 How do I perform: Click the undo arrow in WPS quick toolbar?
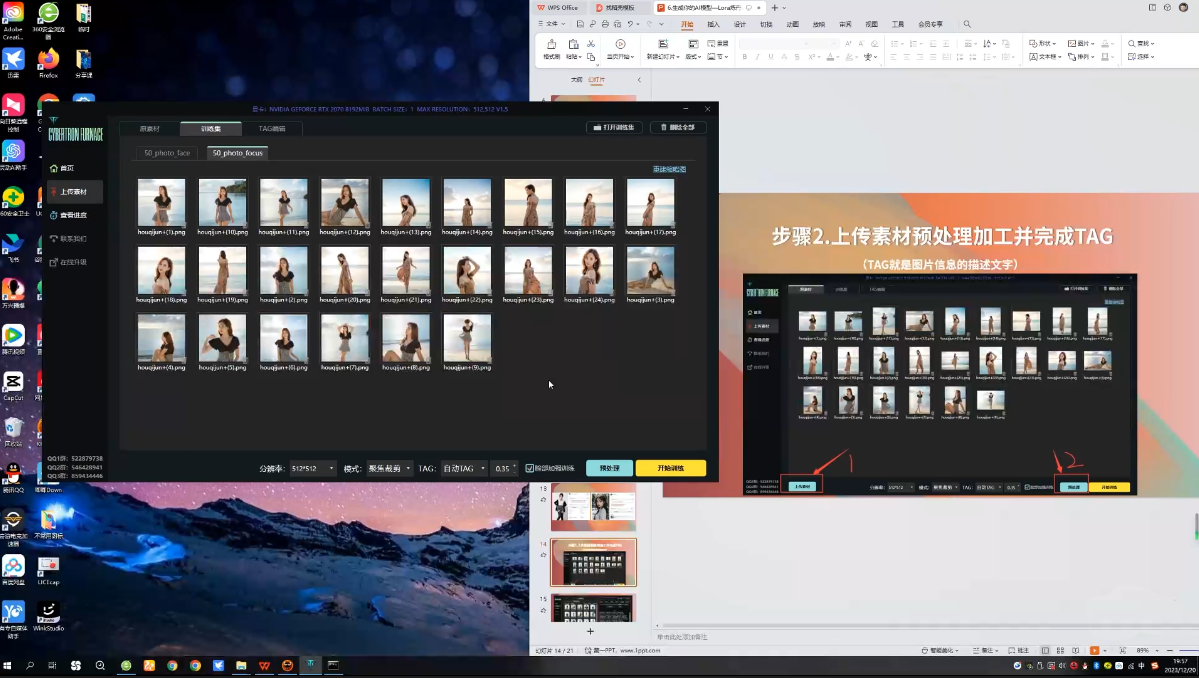(x=630, y=24)
